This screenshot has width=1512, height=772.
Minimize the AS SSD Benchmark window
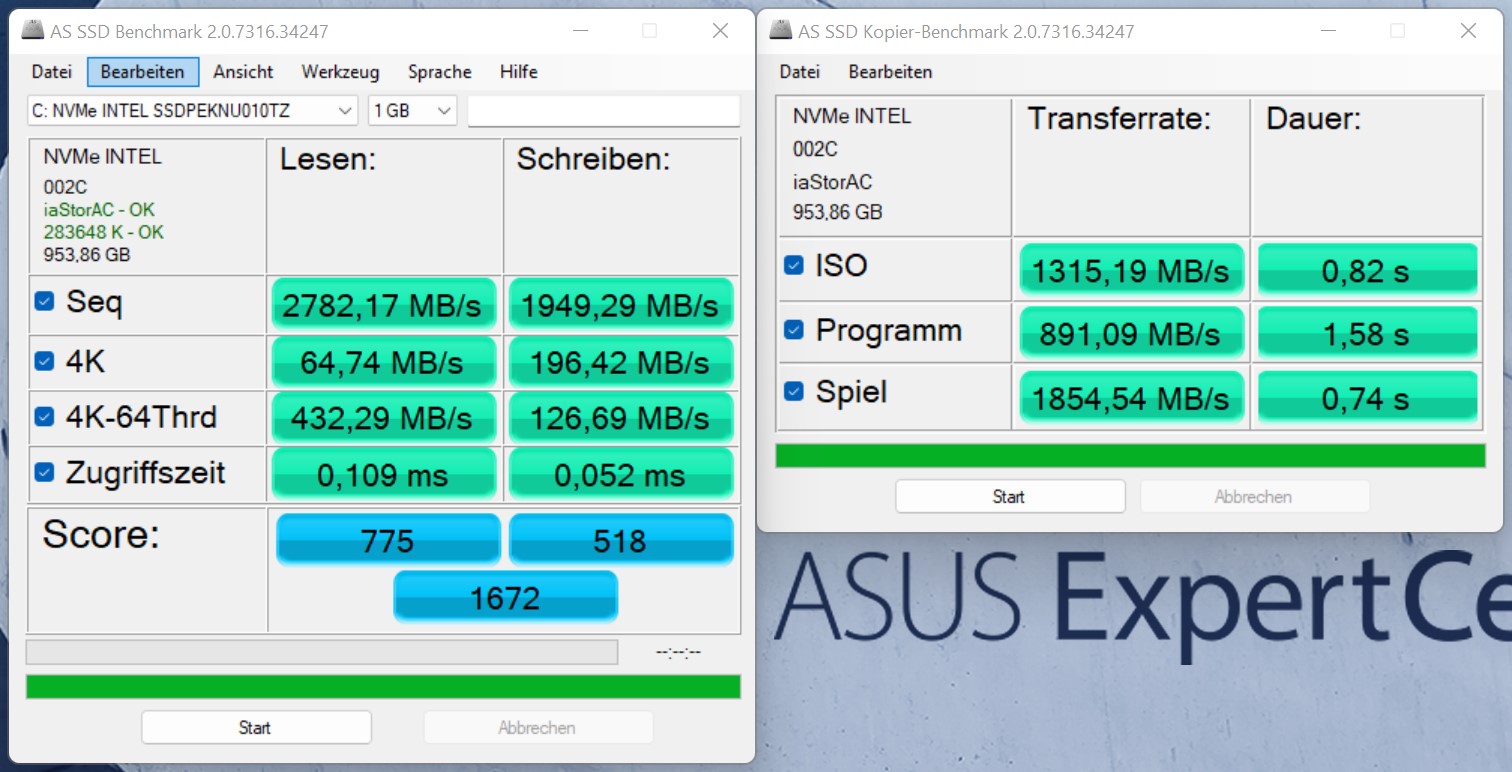580,31
